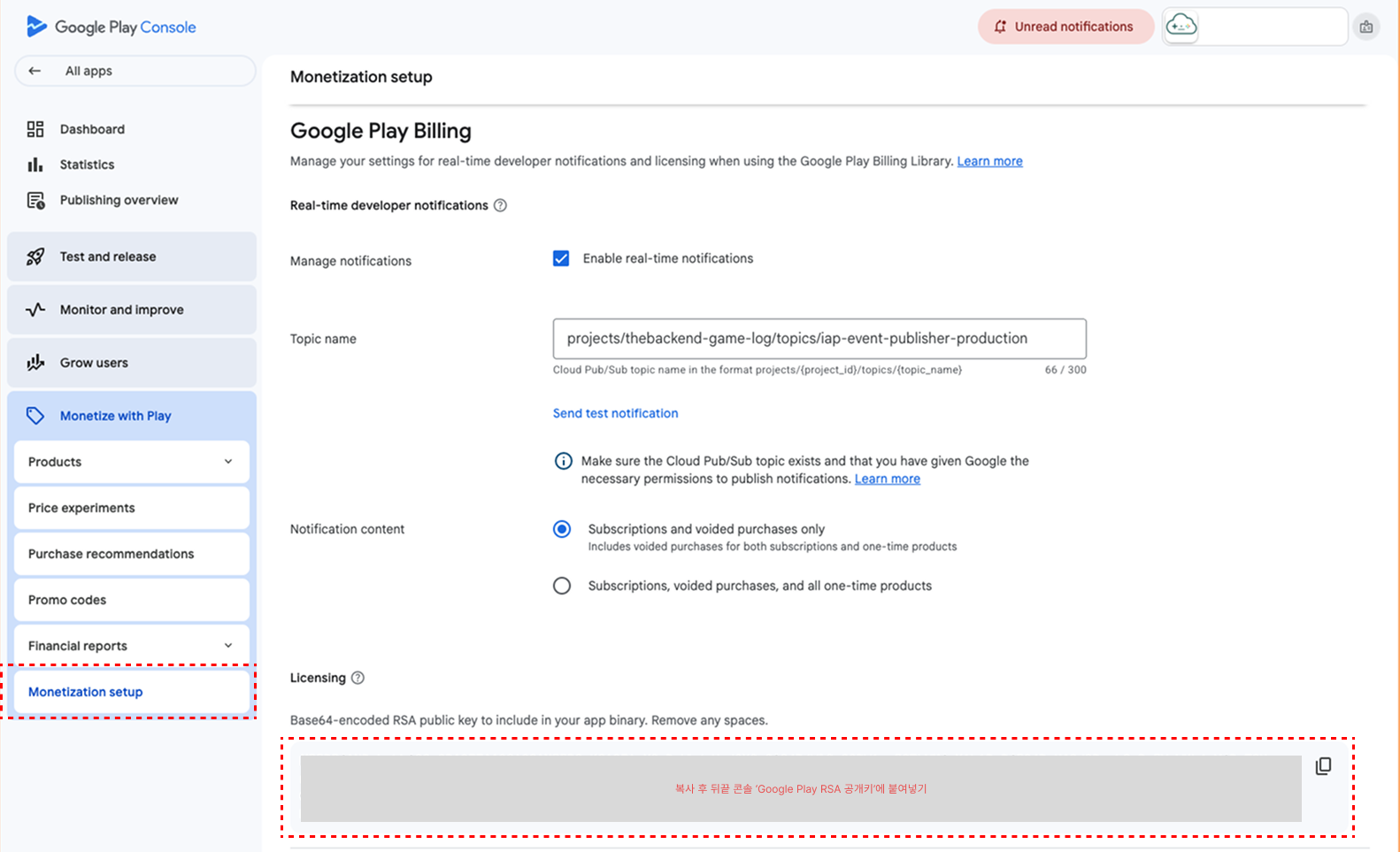Viewport: 1400px width, 852px height.
Task: Open Purchase recommendations
Action: pos(132,554)
